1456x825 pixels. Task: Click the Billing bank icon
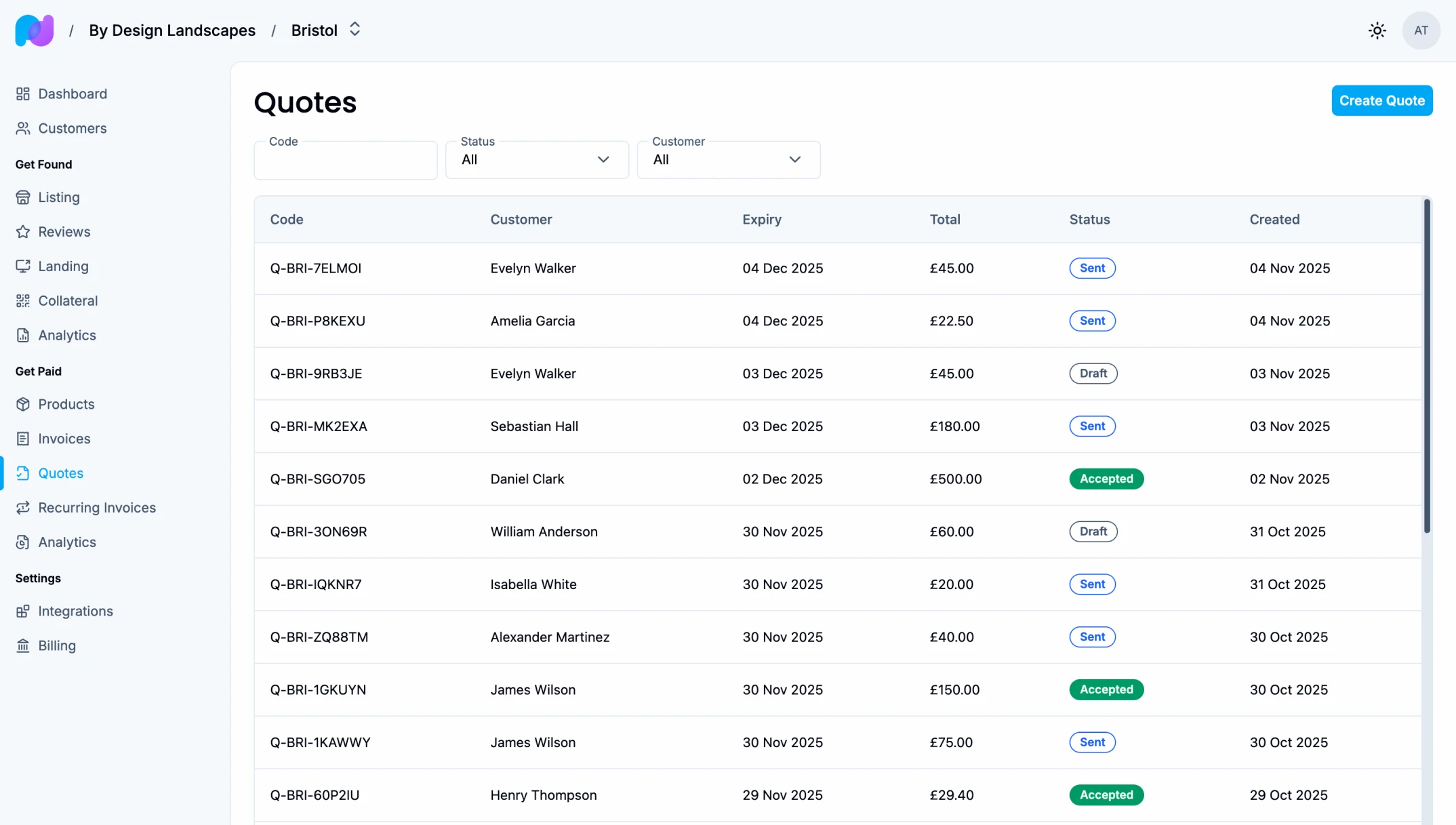[x=23, y=645]
